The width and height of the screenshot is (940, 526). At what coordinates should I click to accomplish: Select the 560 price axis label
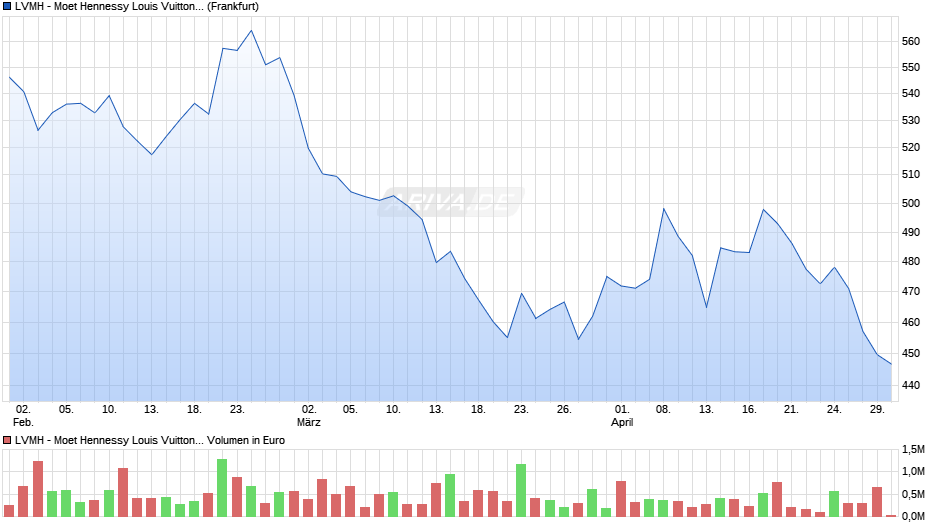click(911, 41)
